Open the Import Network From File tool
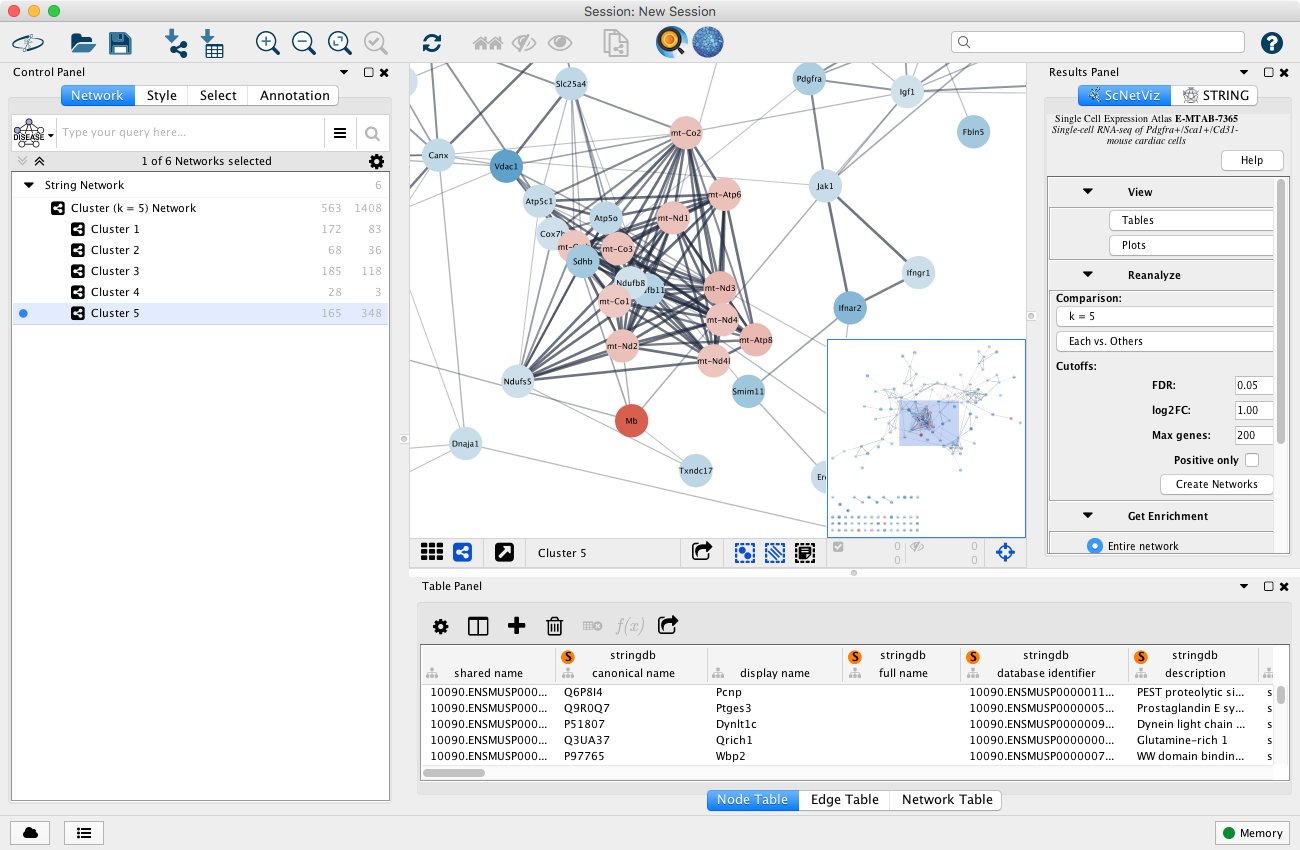Screen dimensions: 1300x850 (x=176, y=43)
